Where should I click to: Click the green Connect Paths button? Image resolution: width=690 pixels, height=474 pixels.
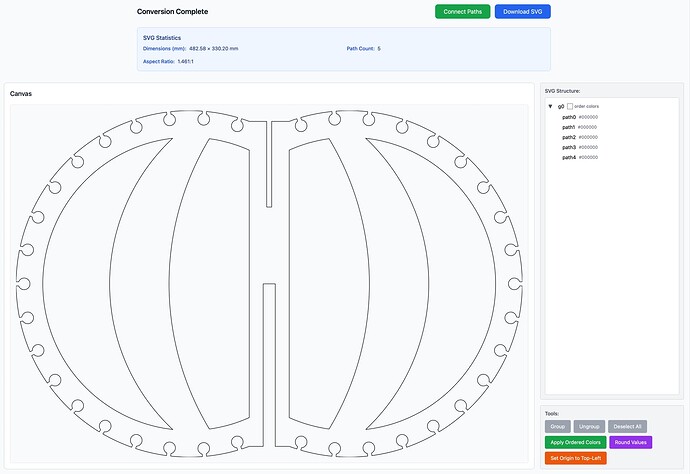[462, 12]
